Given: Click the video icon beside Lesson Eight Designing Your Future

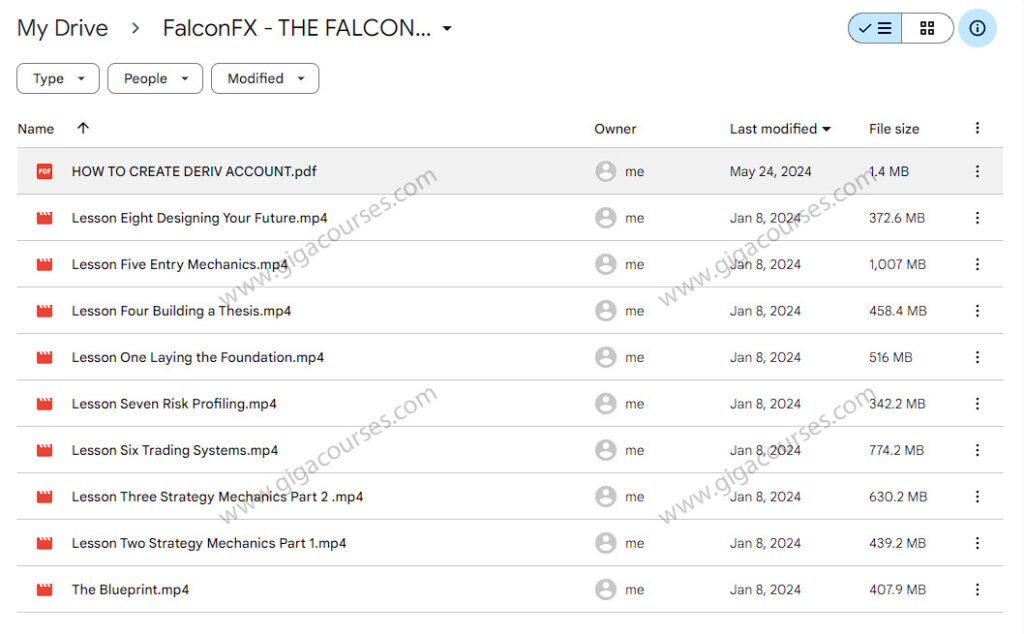Looking at the screenshot, I should [44, 218].
